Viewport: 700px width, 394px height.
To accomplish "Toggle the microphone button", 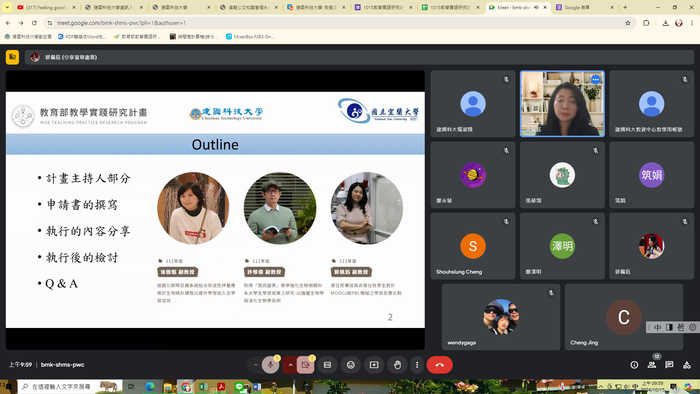I will tap(271, 365).
